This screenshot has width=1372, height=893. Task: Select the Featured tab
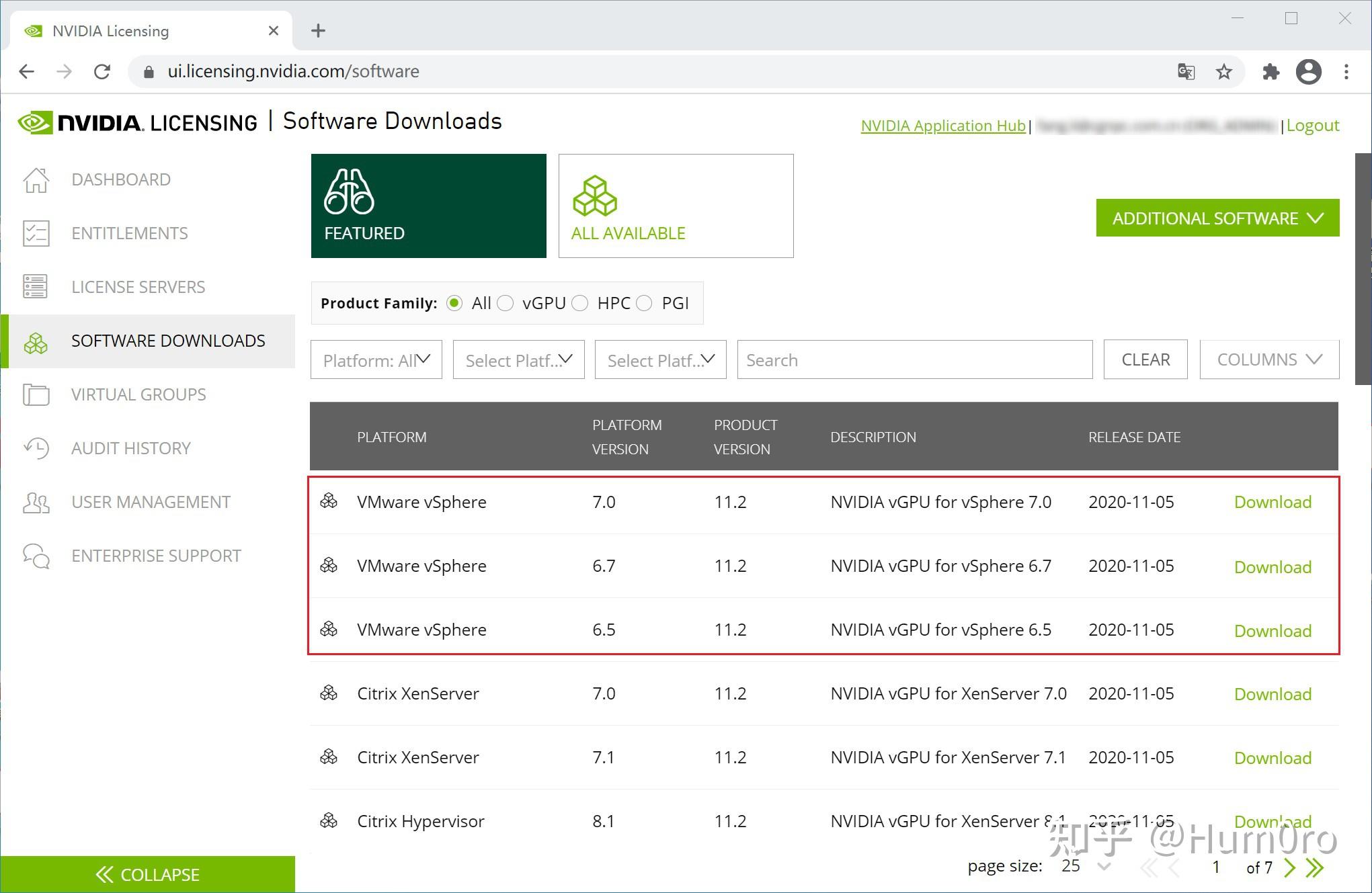(x=428, y=206)
